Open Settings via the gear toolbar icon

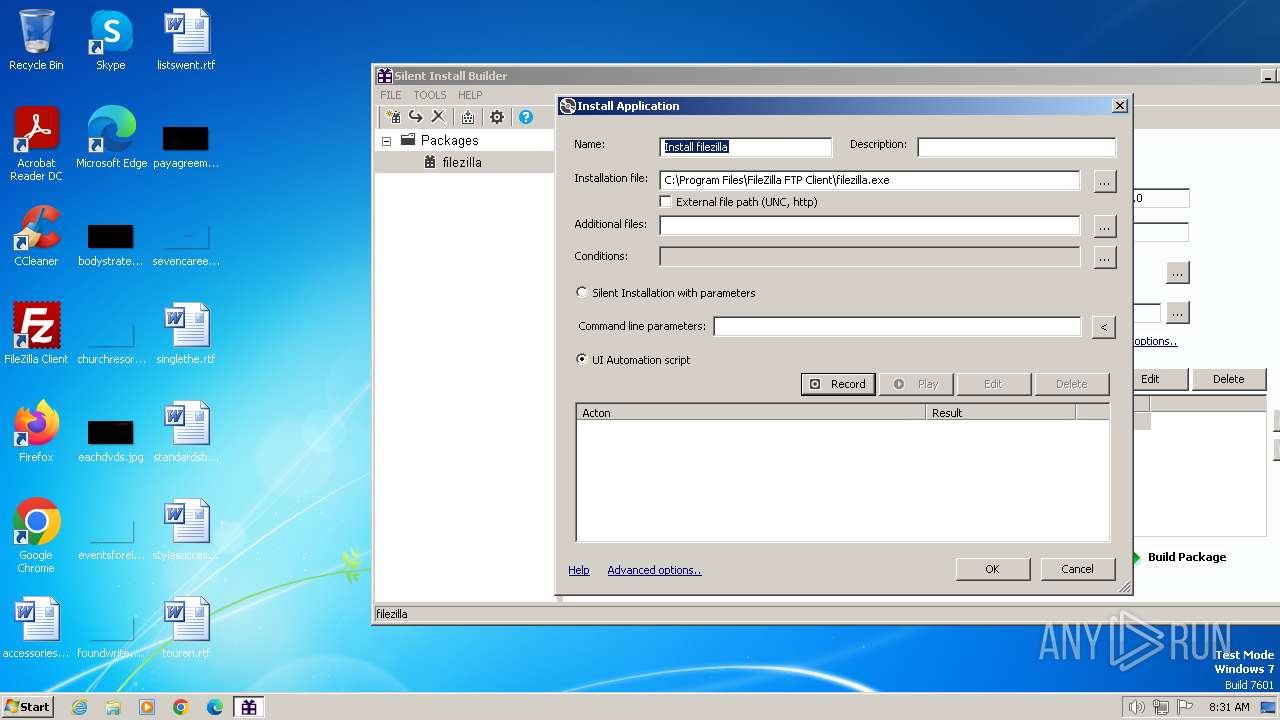pos(497,117)
